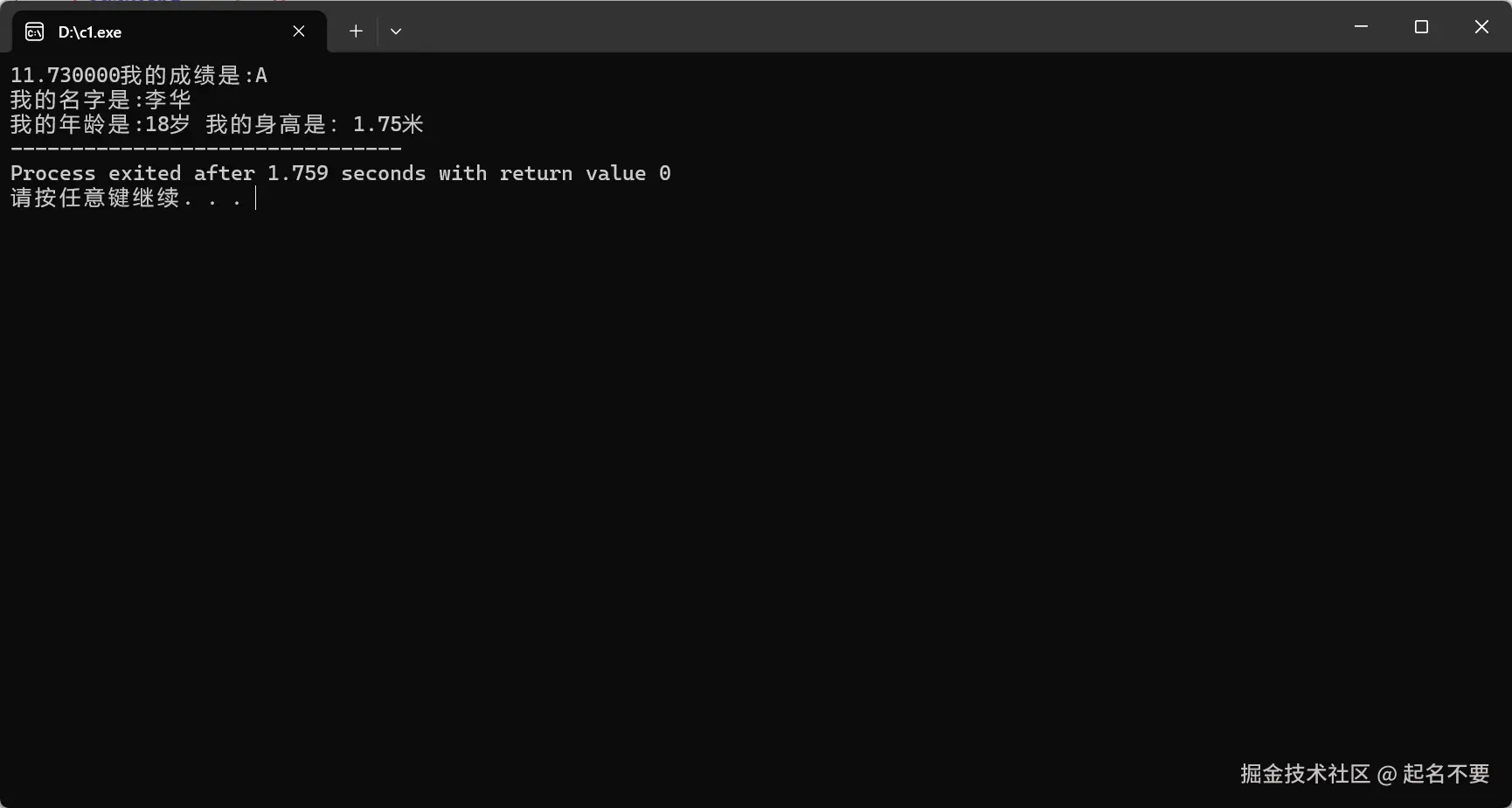1512x808 pixels.
Task: Select the D:\c1.exe tab title
Action: pos(90,32)
